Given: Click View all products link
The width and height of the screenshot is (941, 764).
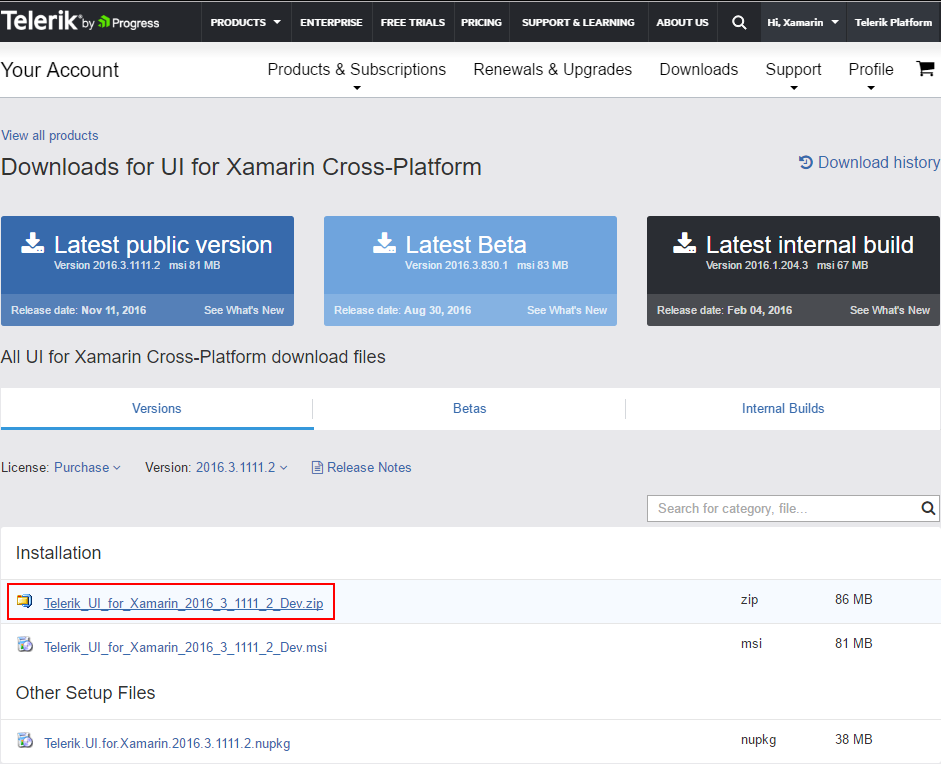Looking at the screenshot, I should [50, 136].
